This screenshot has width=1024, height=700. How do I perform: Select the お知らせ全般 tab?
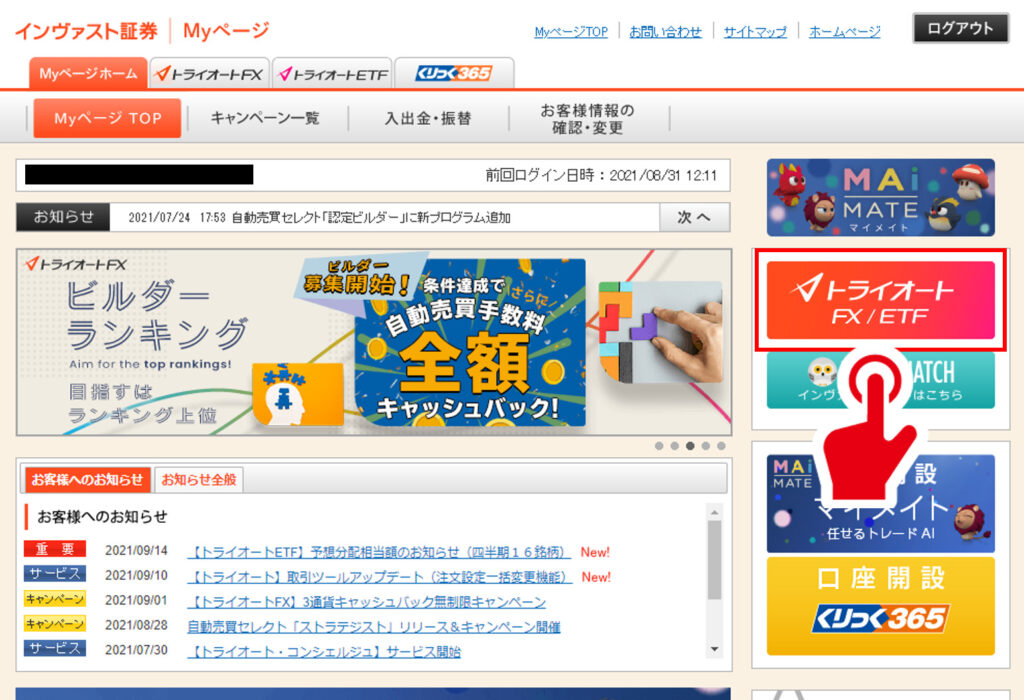[x=198, y=480]
